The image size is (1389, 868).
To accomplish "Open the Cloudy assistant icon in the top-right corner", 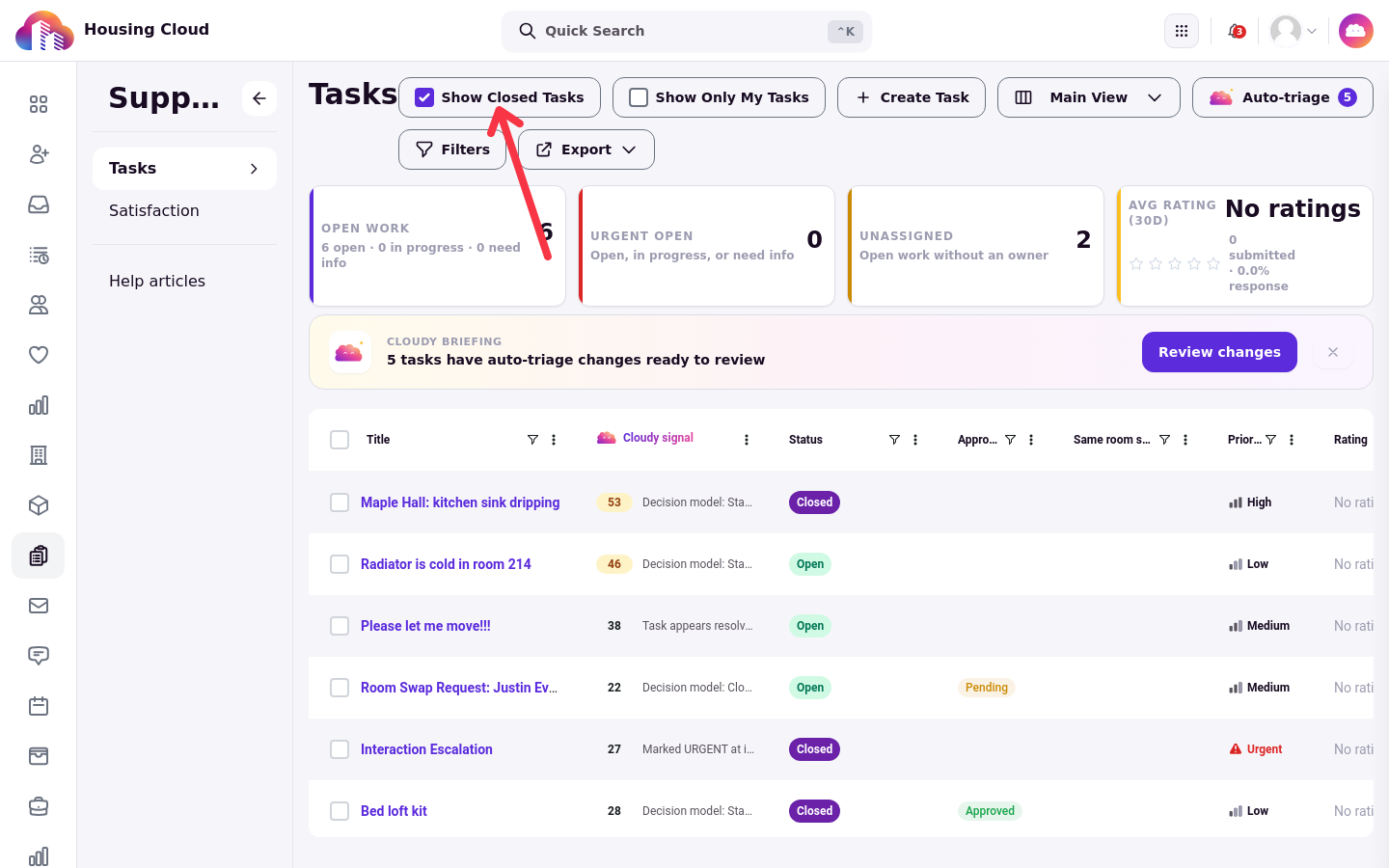I will [1356, 31].
